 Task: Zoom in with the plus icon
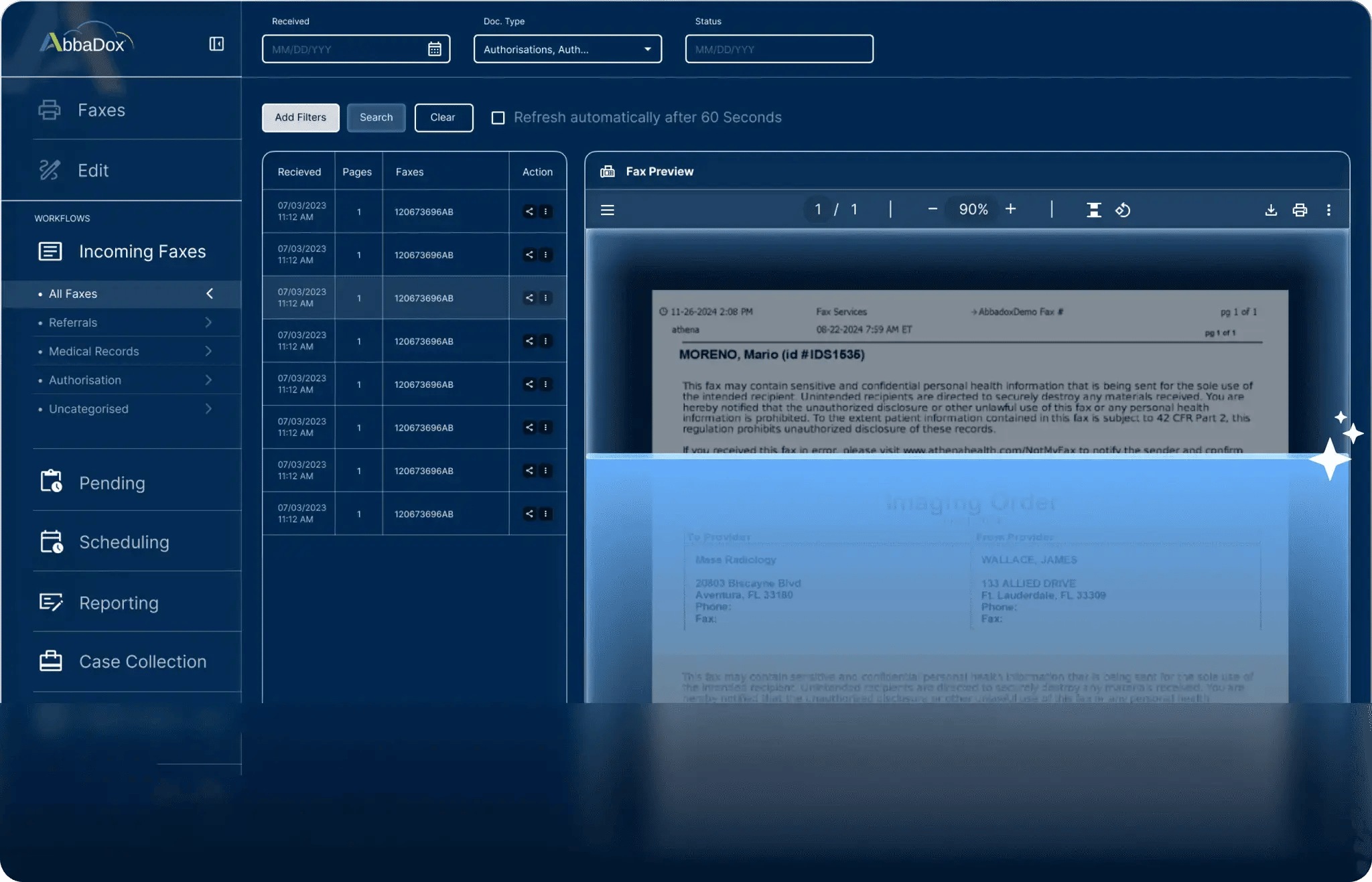point(1011,209)
